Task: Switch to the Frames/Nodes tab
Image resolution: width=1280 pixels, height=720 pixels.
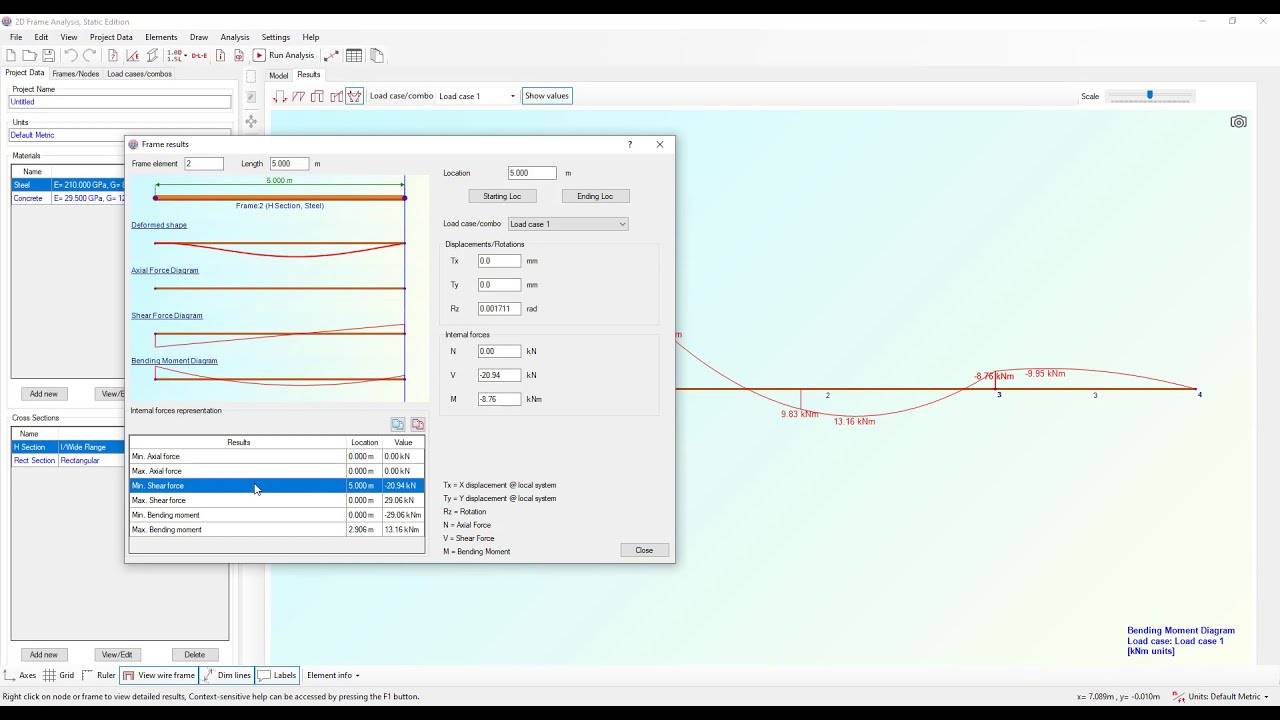Action: click(76, 74)
